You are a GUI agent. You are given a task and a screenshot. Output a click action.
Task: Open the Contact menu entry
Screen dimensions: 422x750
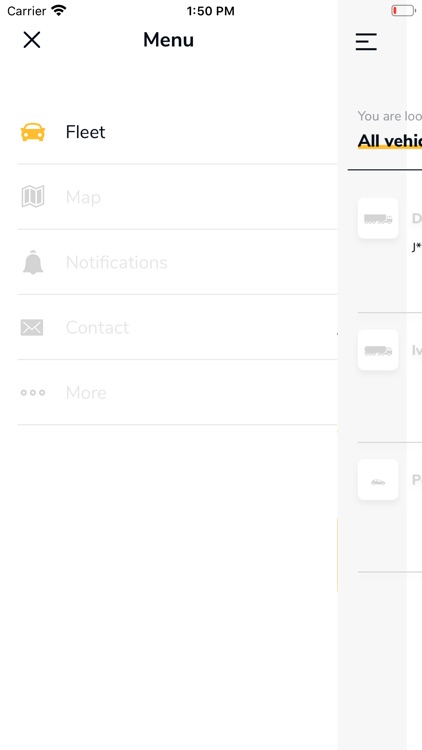click(178, 327)
